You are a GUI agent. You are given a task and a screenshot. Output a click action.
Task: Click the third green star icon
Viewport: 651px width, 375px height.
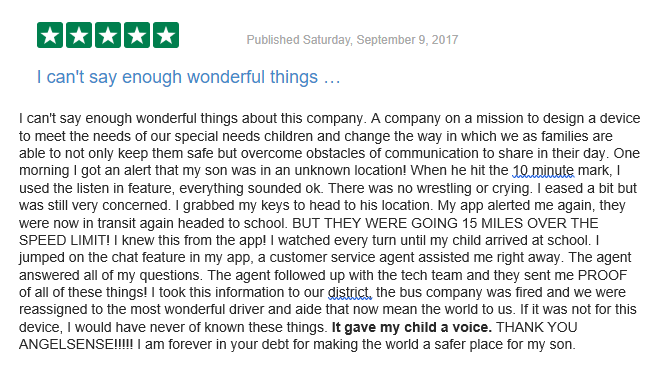108,35
